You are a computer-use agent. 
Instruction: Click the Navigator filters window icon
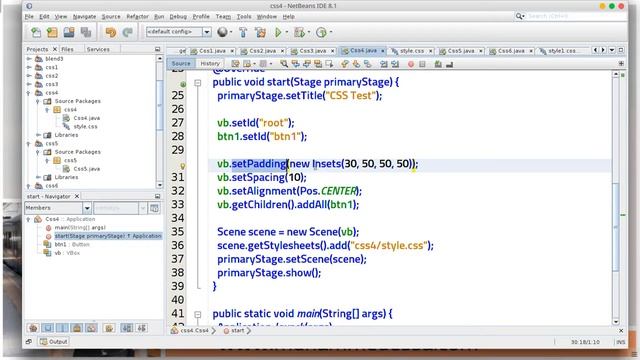point(154,208)
